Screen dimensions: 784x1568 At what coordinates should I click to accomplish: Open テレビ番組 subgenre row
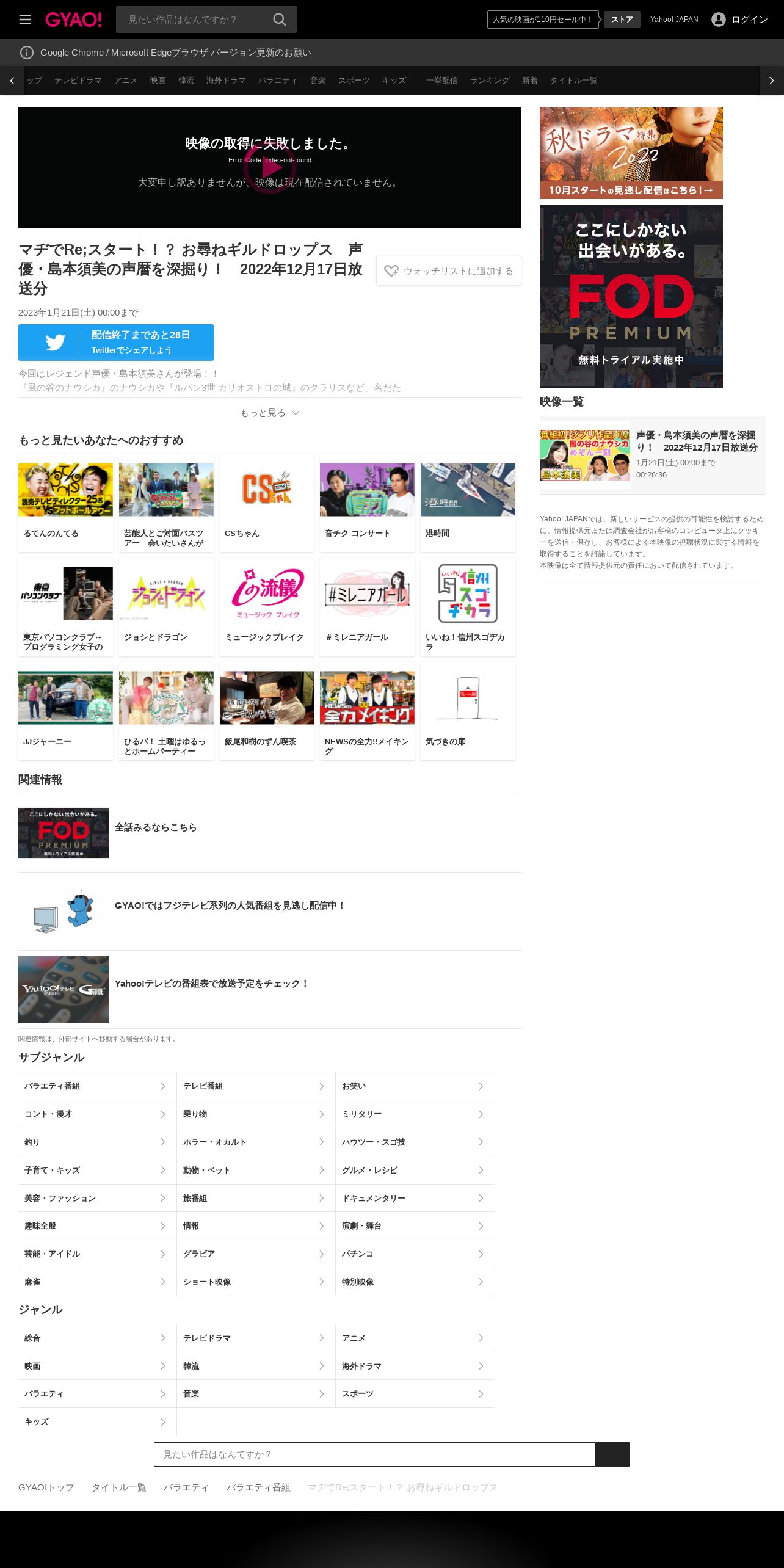[256, 1086]
